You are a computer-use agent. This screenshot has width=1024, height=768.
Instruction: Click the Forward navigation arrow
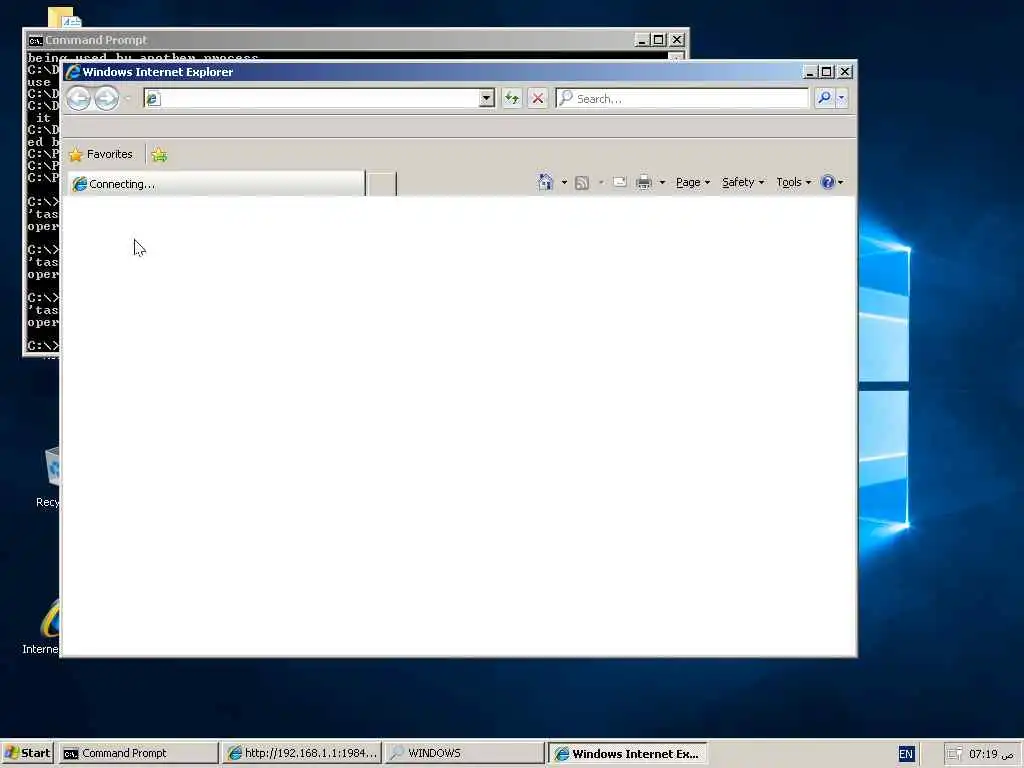click(x=106, y=99)
